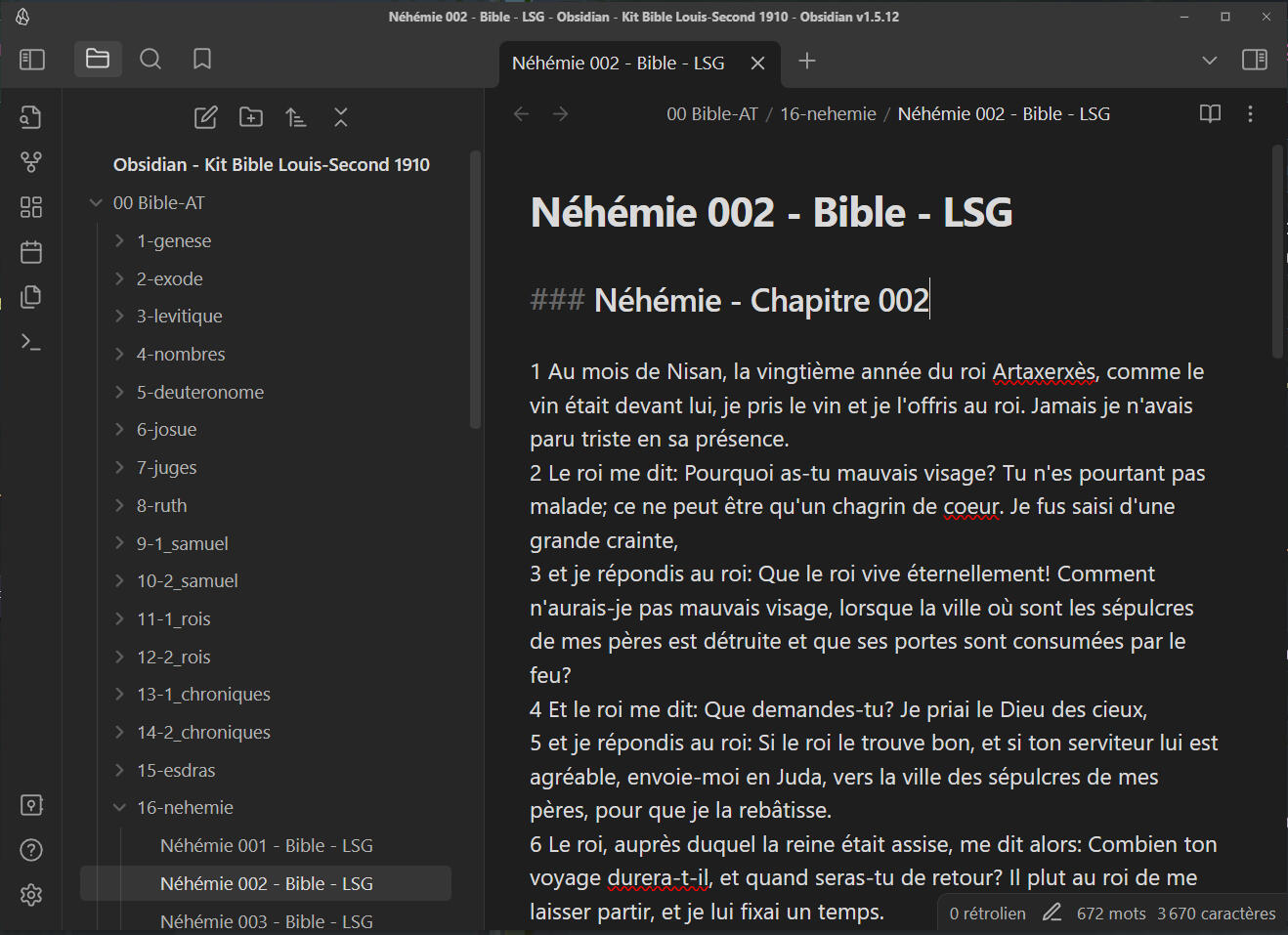
Task: Toggle the right sidebar
Action: coord(1254,59)
